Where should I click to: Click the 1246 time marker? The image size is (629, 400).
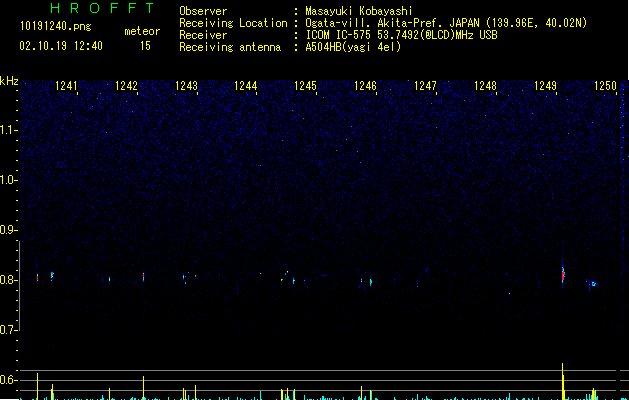coord(365,86)
